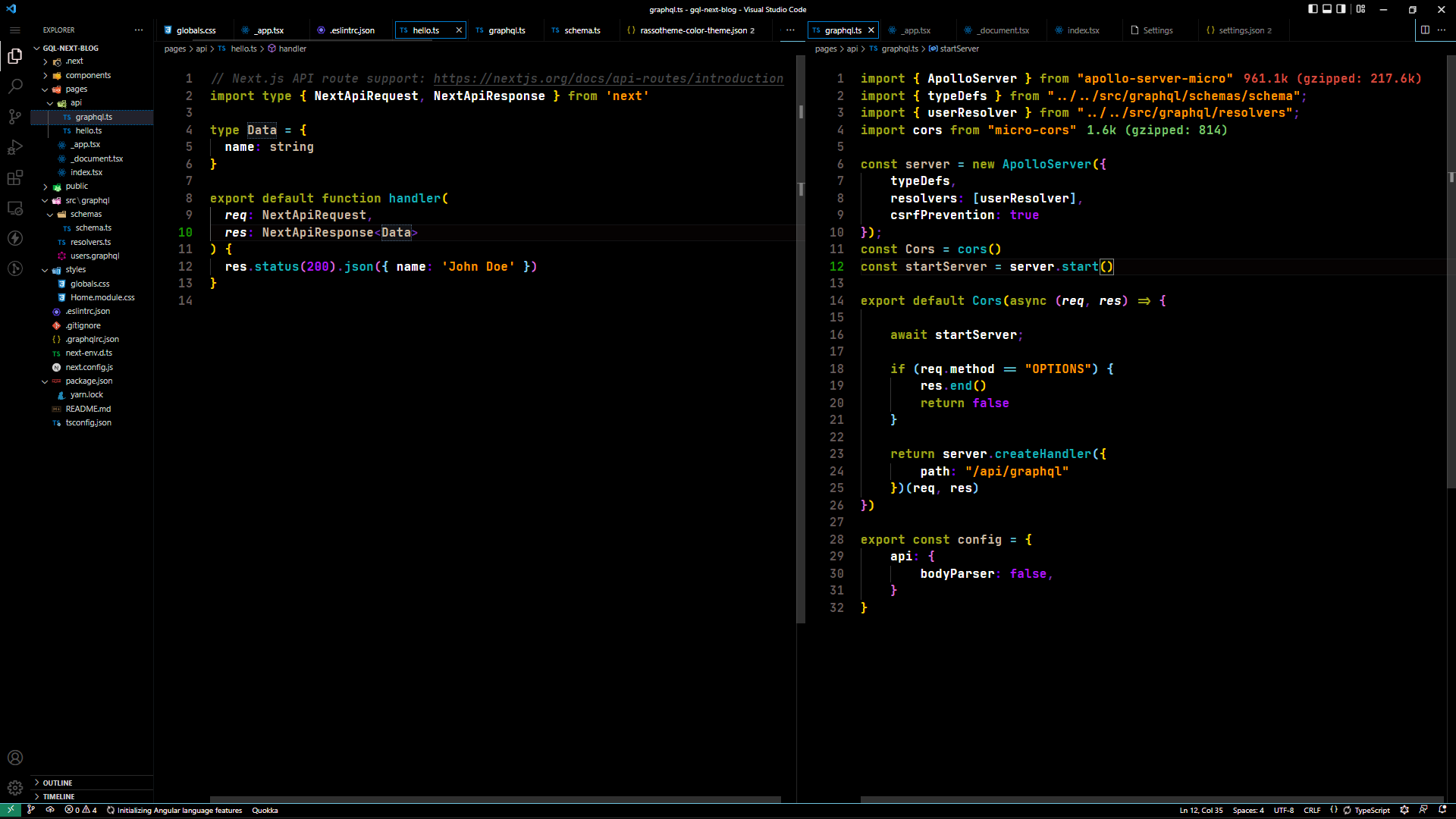Click the left editor horizontal scrollbar
The height and width of the screenshot is (819, 1456).
pos(494,799)
